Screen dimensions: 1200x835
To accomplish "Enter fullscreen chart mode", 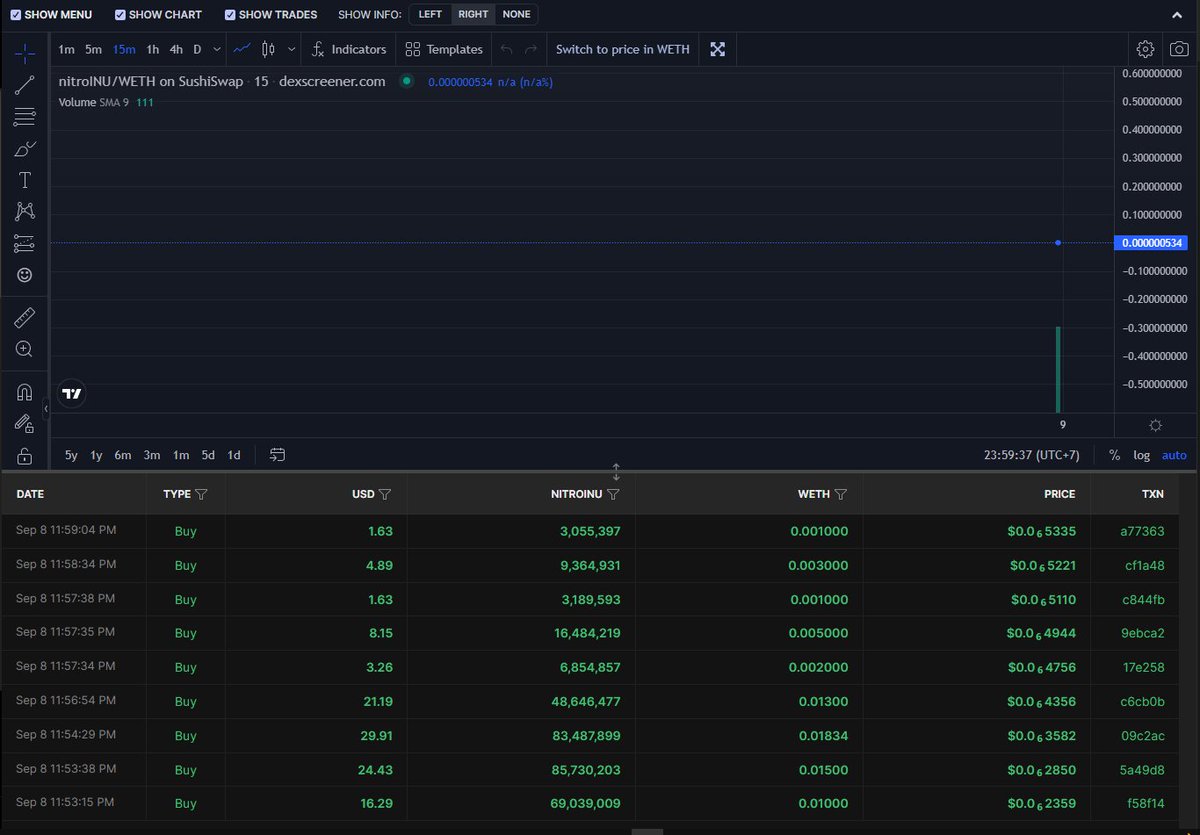I will pos(717,49).
